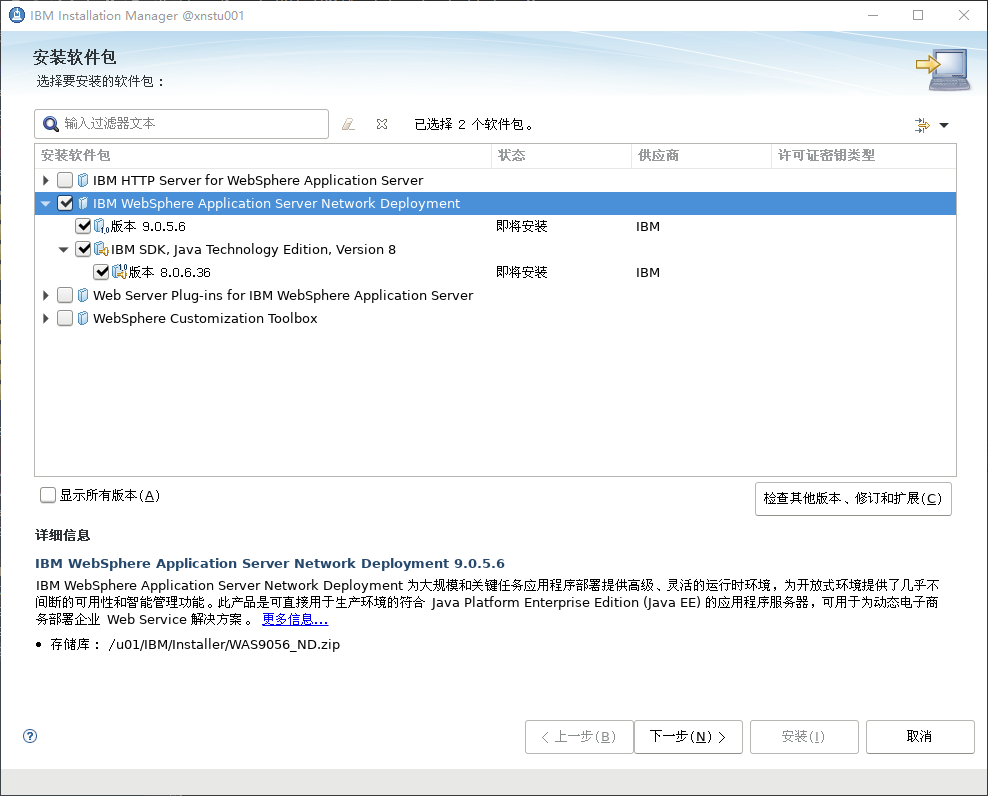Click the IBM HTTP Server package icon
Screen dimensions: 988x796
coord(83,180)
